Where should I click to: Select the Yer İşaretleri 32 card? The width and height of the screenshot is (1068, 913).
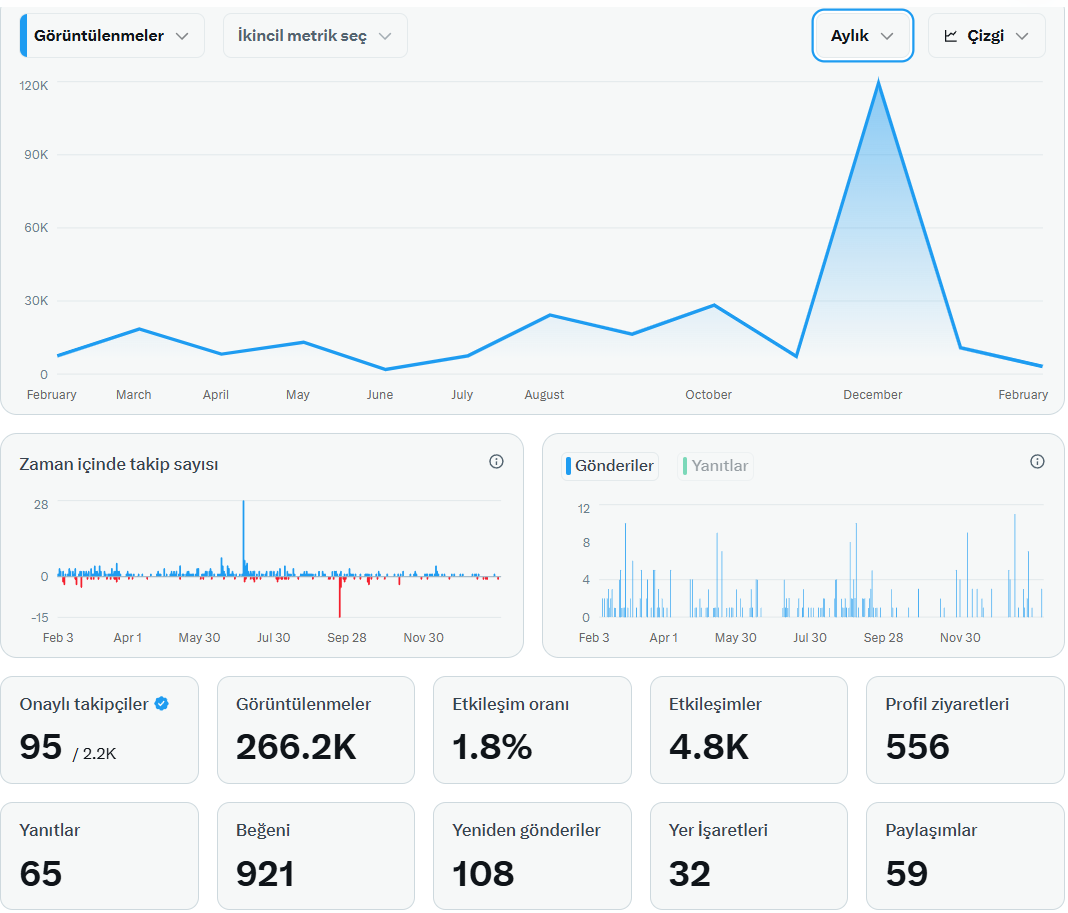(x=749, y=856)
